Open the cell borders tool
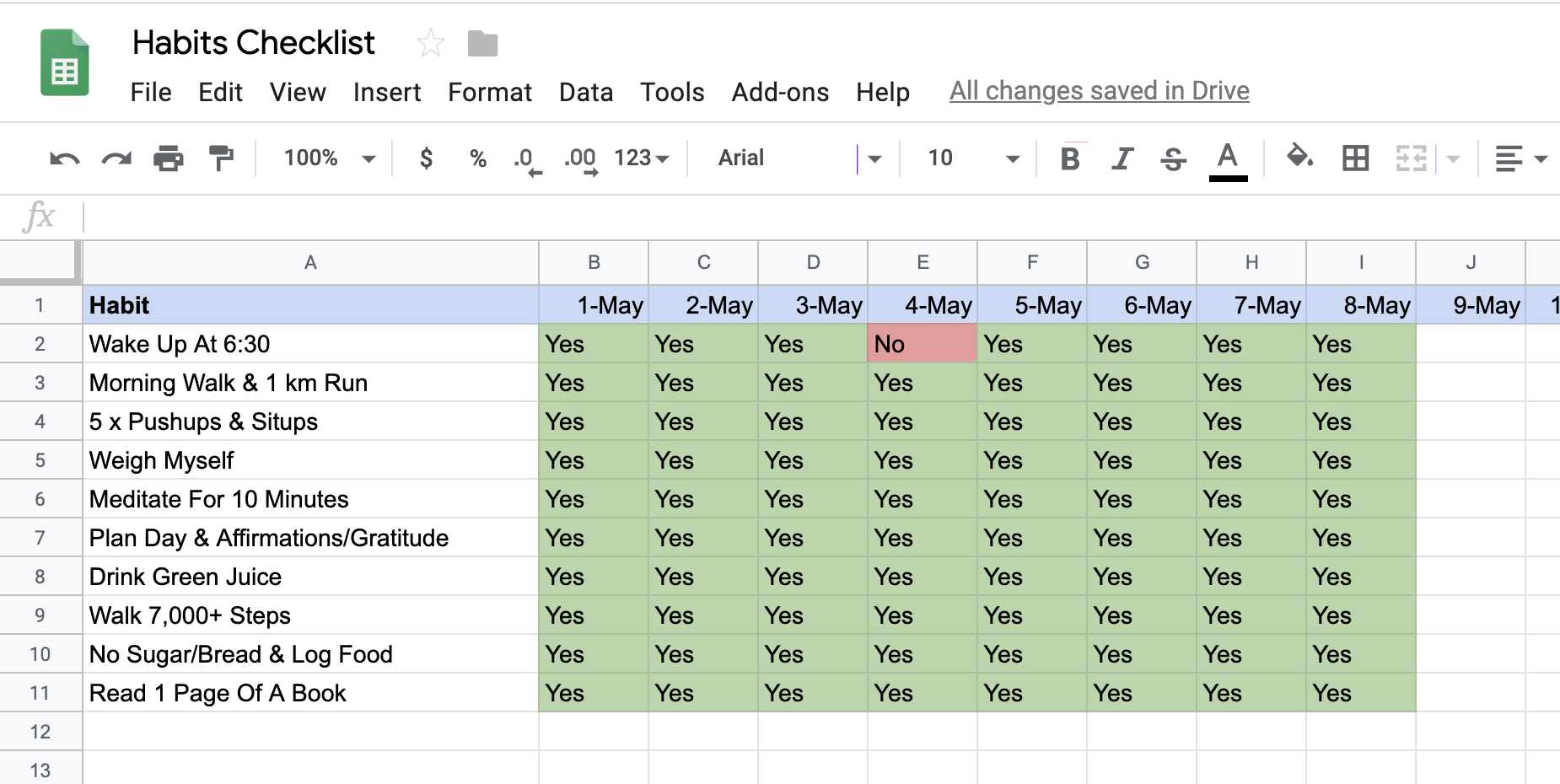The height and width of the screenshot is (784, 1560). coord(1355,158)
